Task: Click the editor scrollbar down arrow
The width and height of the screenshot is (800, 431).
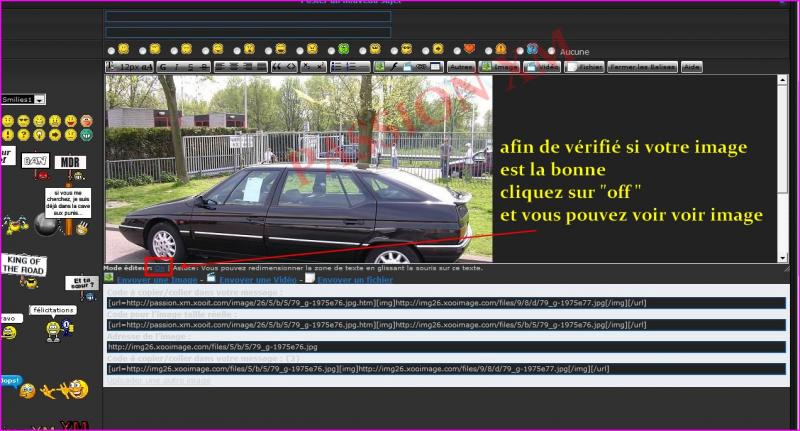Action: (782, 258)
